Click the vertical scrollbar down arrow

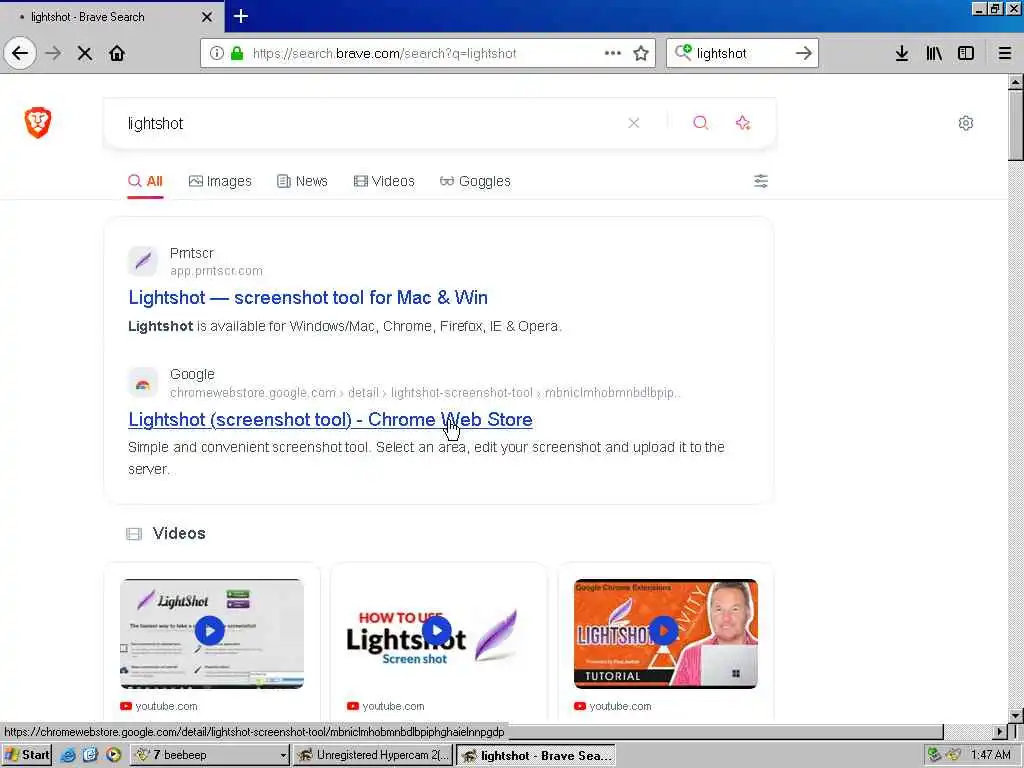pyautogui.click(x=1016, y=715)
